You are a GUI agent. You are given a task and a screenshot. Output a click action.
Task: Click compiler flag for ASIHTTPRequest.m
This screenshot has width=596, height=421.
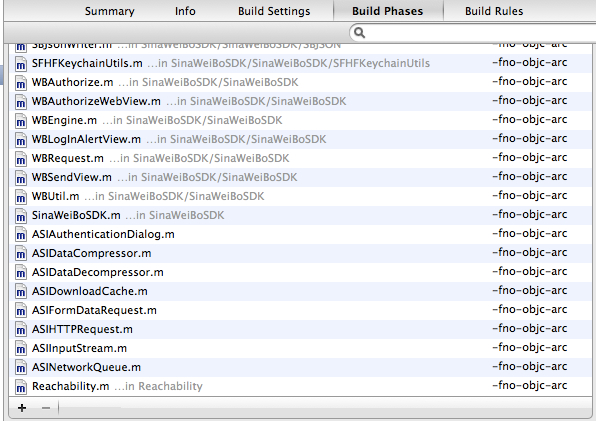[x=529, y=329]
